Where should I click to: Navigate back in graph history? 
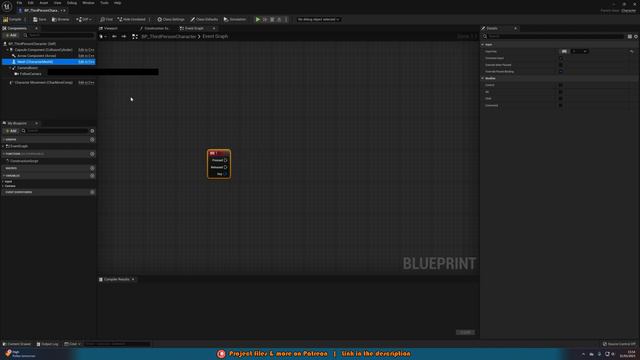[x=114, y=36]
